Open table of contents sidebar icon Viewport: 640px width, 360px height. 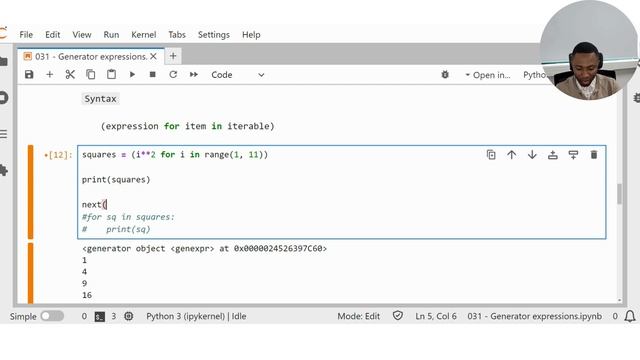click(3, 134)
